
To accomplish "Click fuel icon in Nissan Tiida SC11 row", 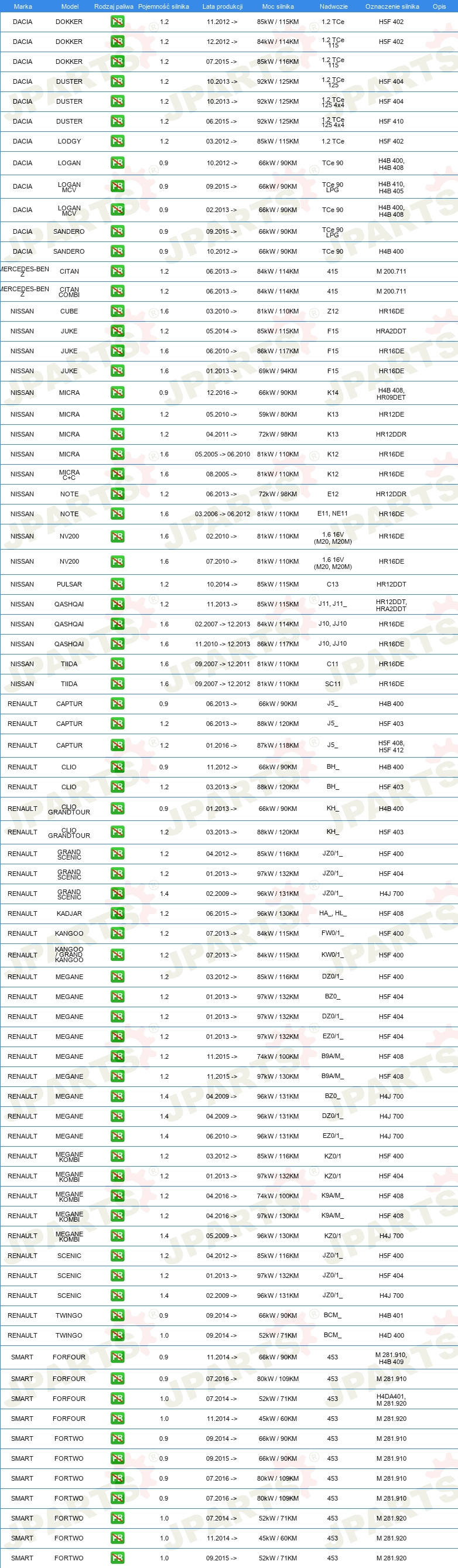I will point(117,684).
